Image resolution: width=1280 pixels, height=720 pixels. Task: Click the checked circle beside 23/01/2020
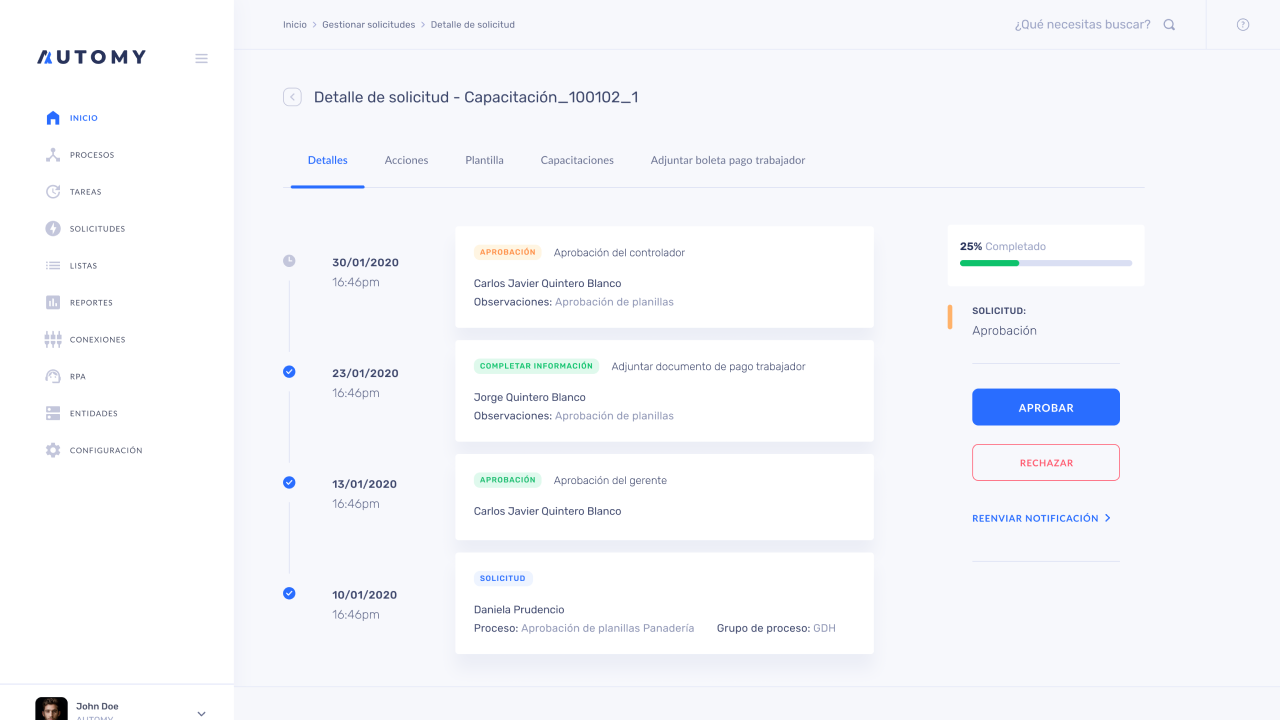coord(289,371)
